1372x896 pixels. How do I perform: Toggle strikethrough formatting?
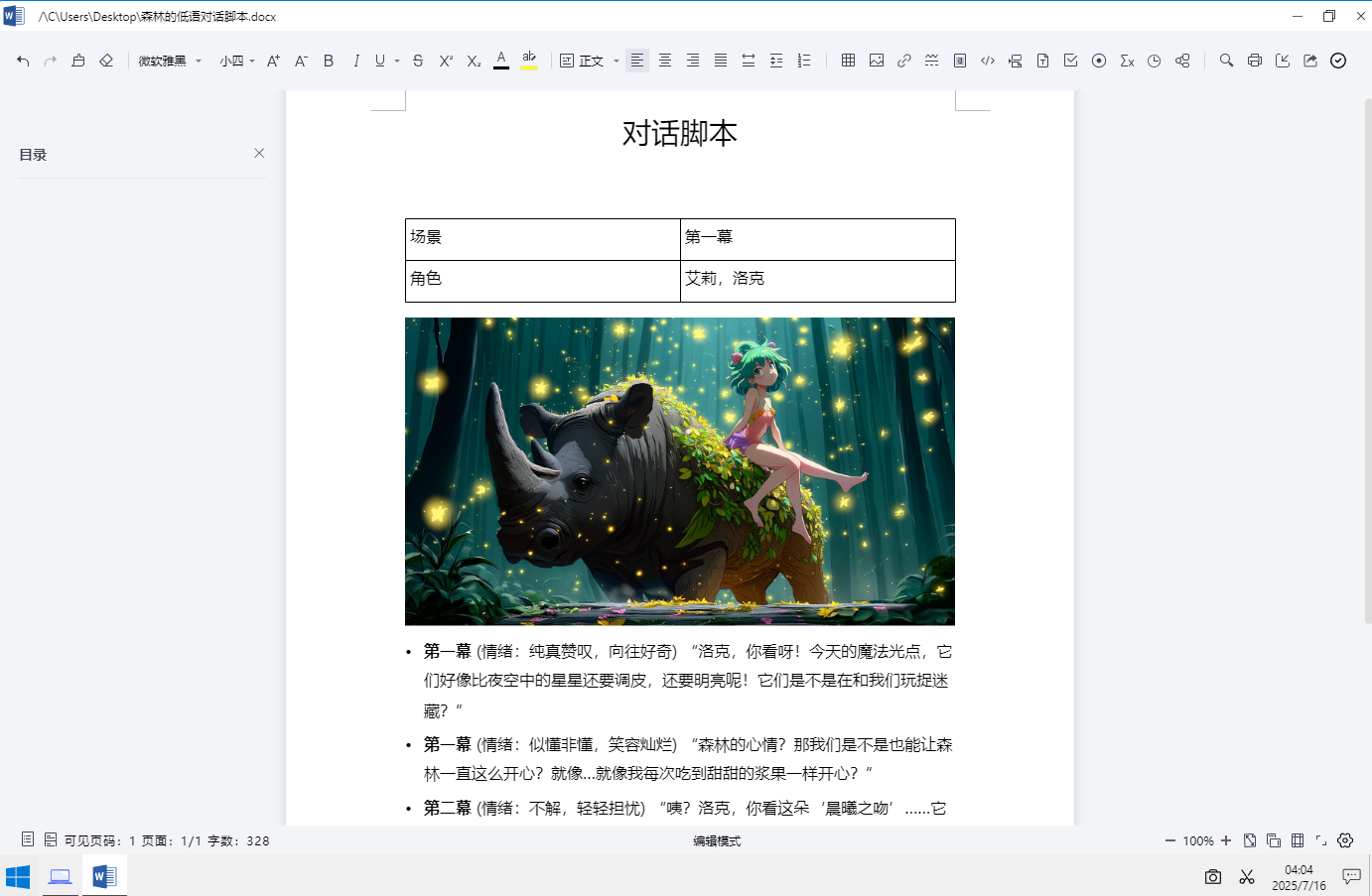418,61
